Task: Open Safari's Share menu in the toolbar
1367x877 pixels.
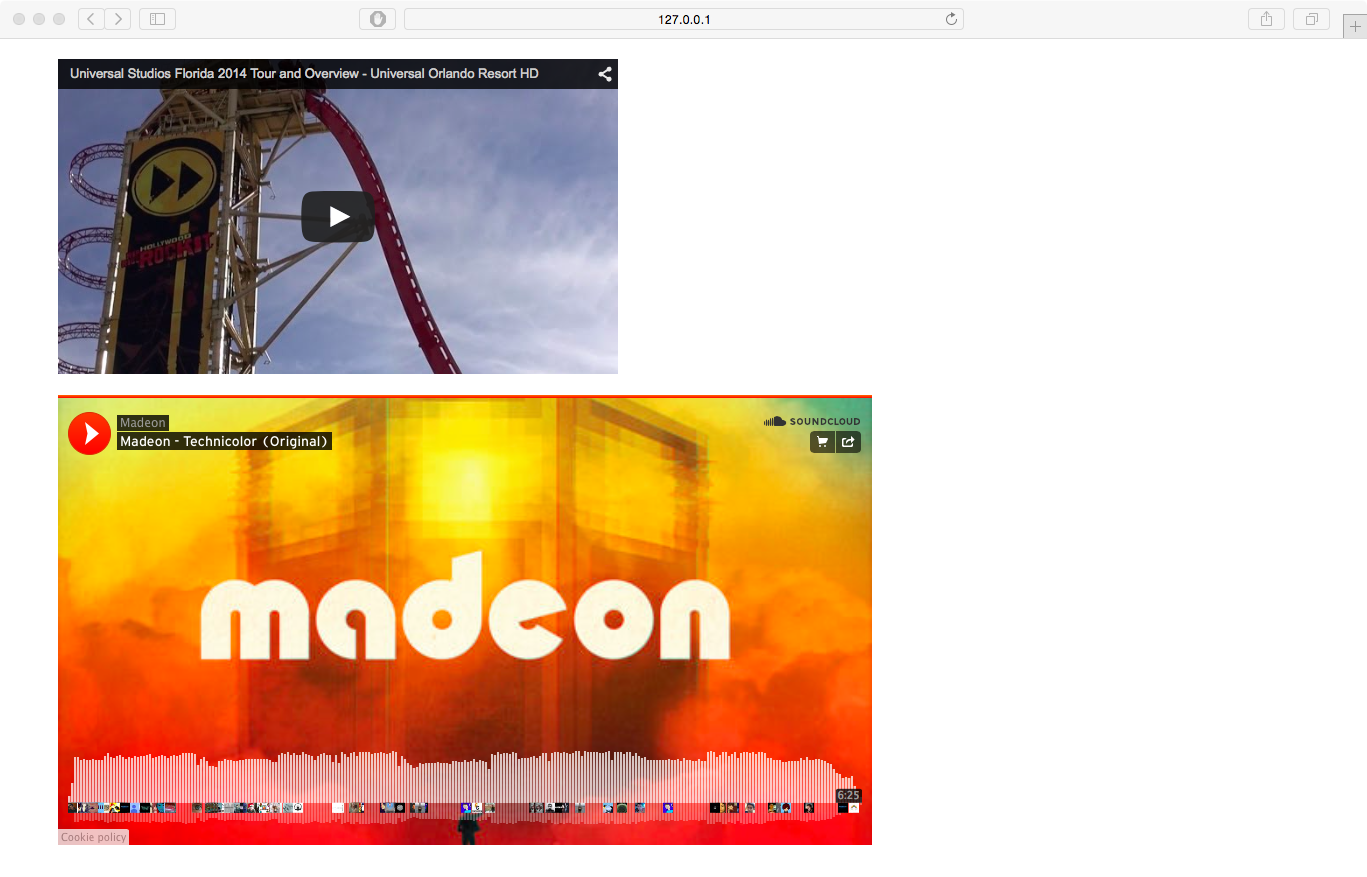Action: pyautogui.click(x=1266, y=19)
